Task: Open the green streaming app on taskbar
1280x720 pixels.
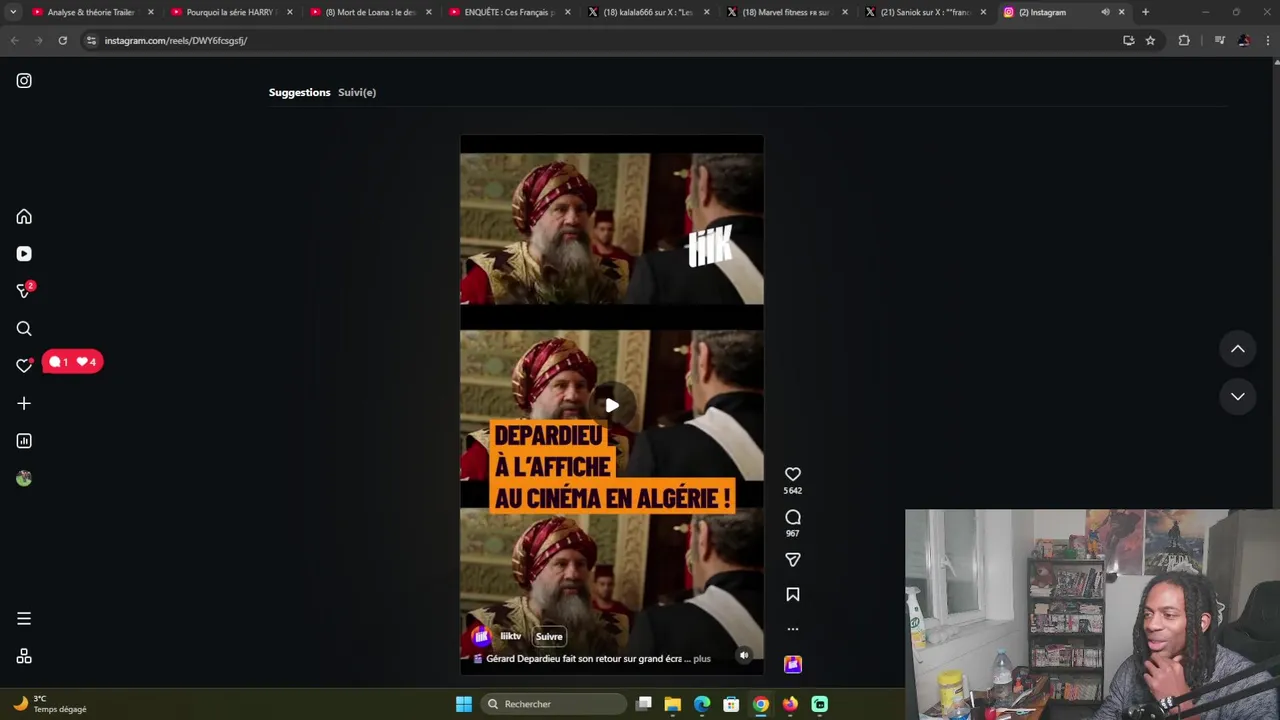Action: pos(820,704)
